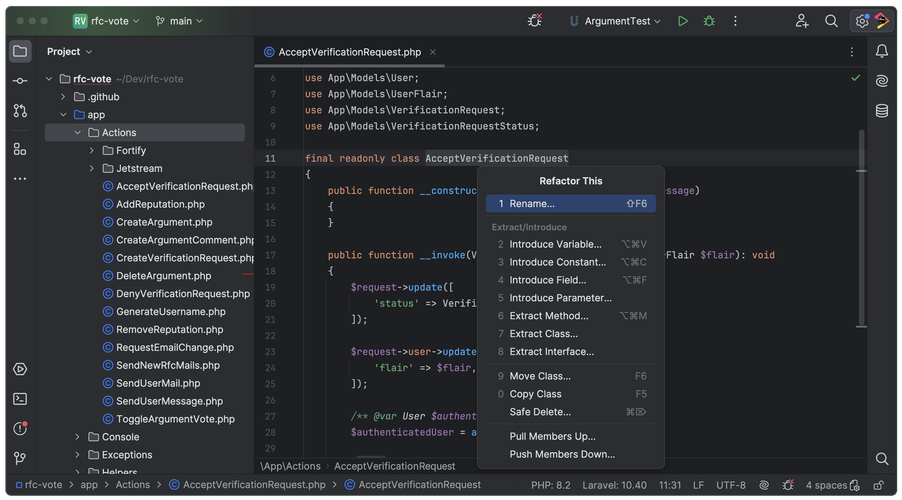Open the Services run tool window icon

tap(20, 369)
